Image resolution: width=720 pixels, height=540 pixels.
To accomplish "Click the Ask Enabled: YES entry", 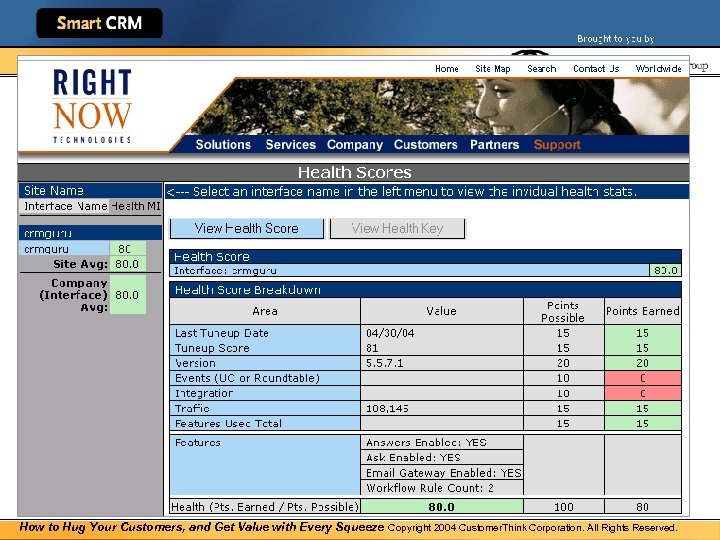I will (x=442, y=457).
